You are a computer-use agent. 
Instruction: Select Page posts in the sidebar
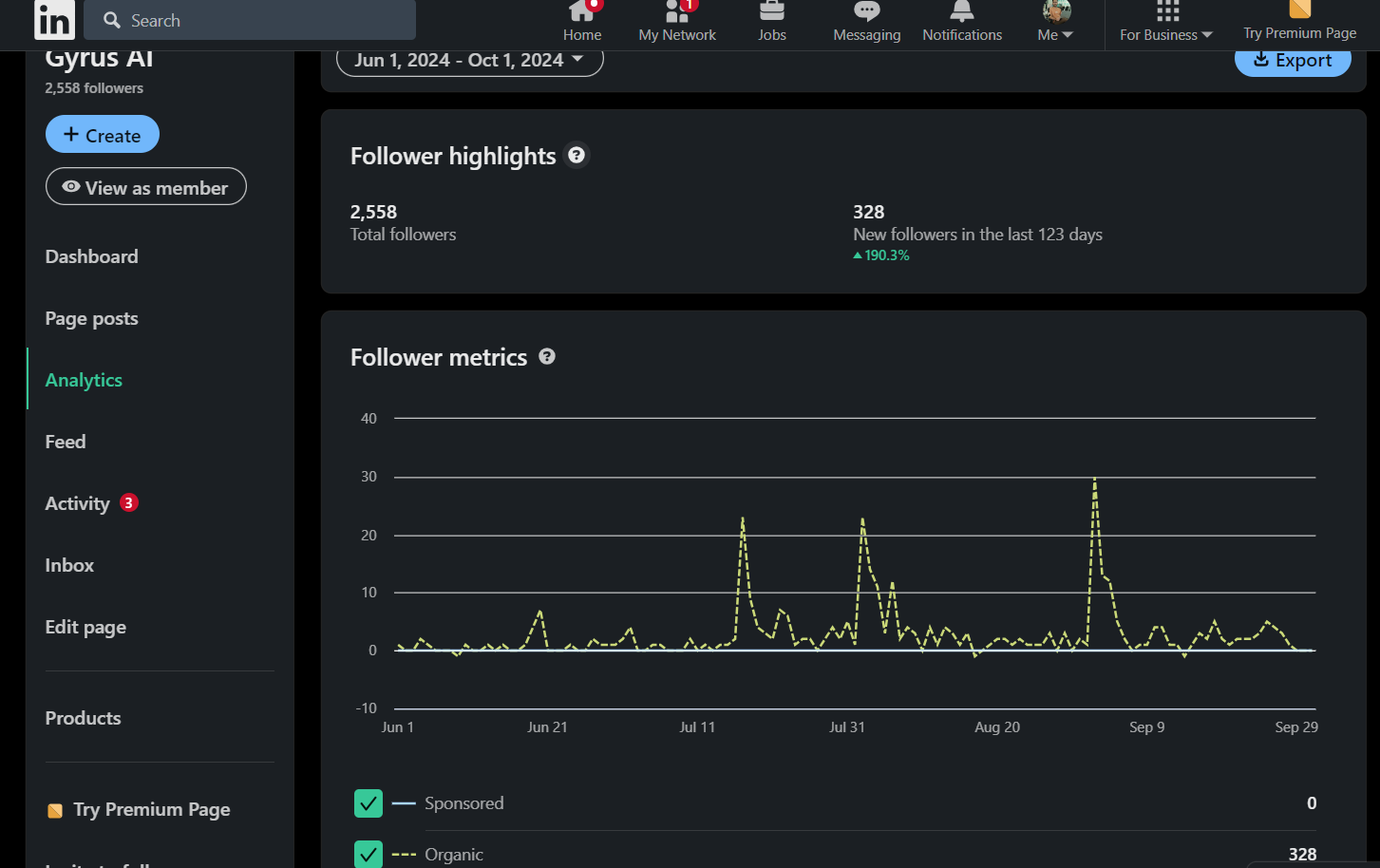point(91,318)
